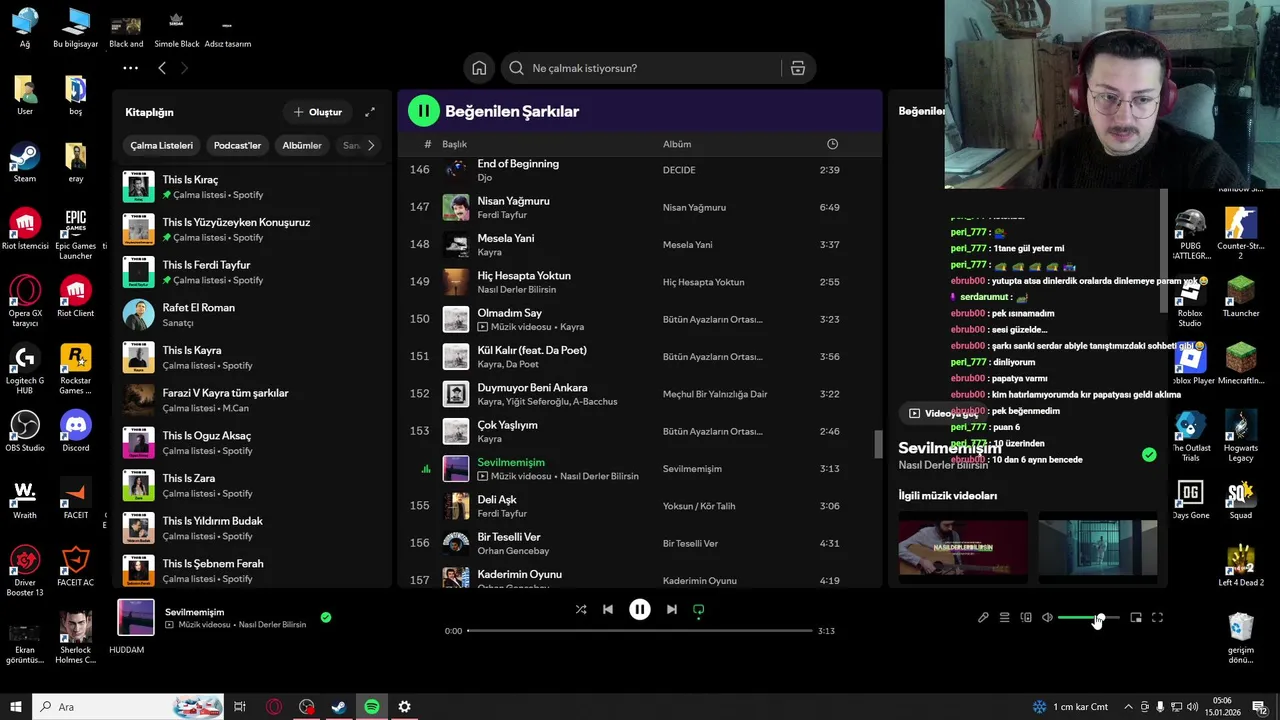This screenshot has height=720, width=1280.
Task: Select the Çalma Listeleri filter
Action: (x=162, y=145)
